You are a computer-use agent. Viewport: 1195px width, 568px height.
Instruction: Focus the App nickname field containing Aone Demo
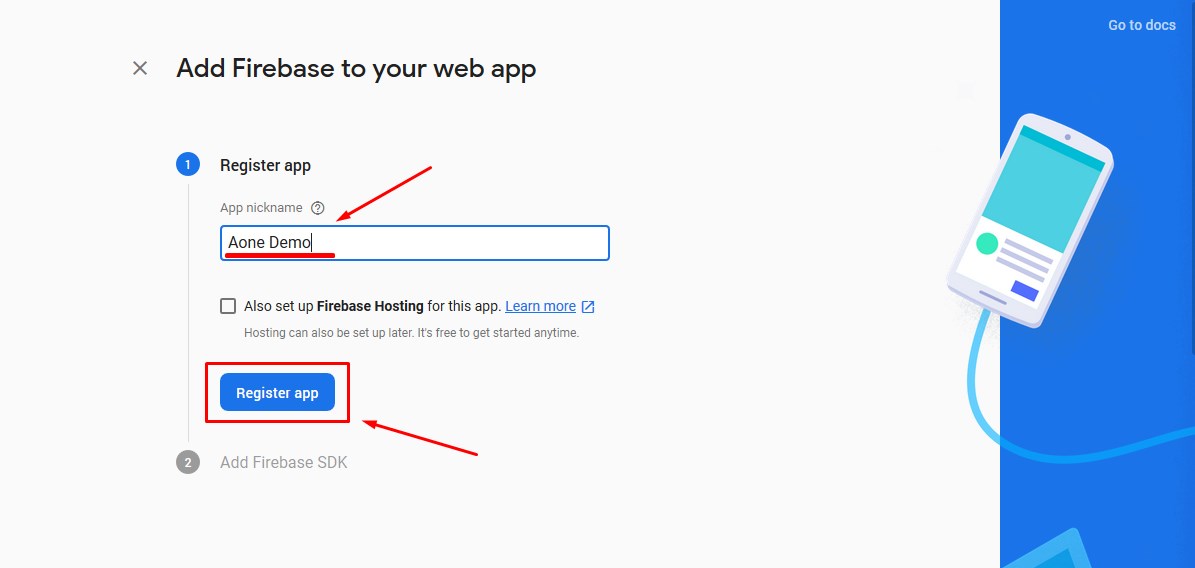415,243
